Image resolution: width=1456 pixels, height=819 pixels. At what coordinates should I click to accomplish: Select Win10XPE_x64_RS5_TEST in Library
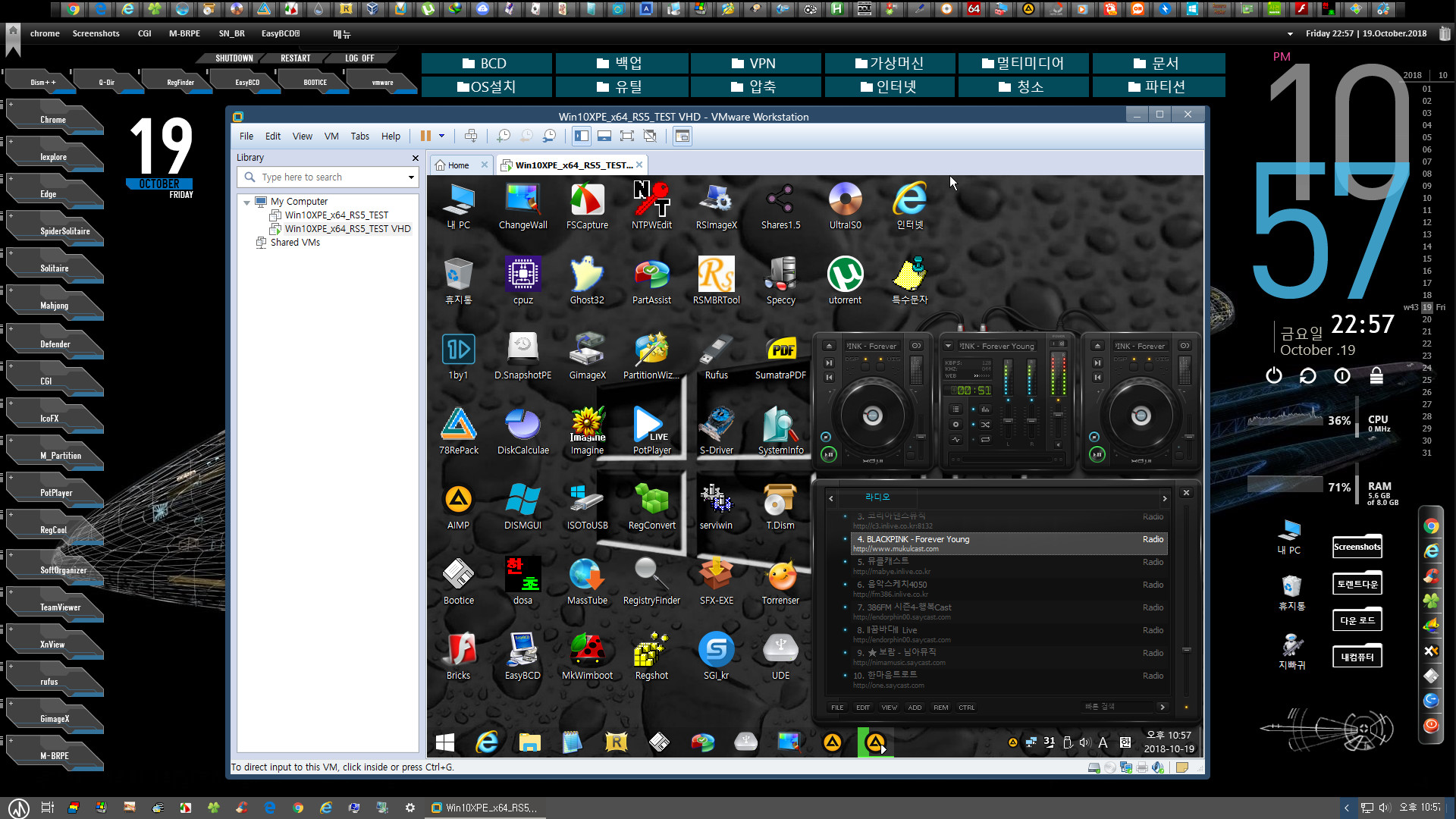pos(336,215)
